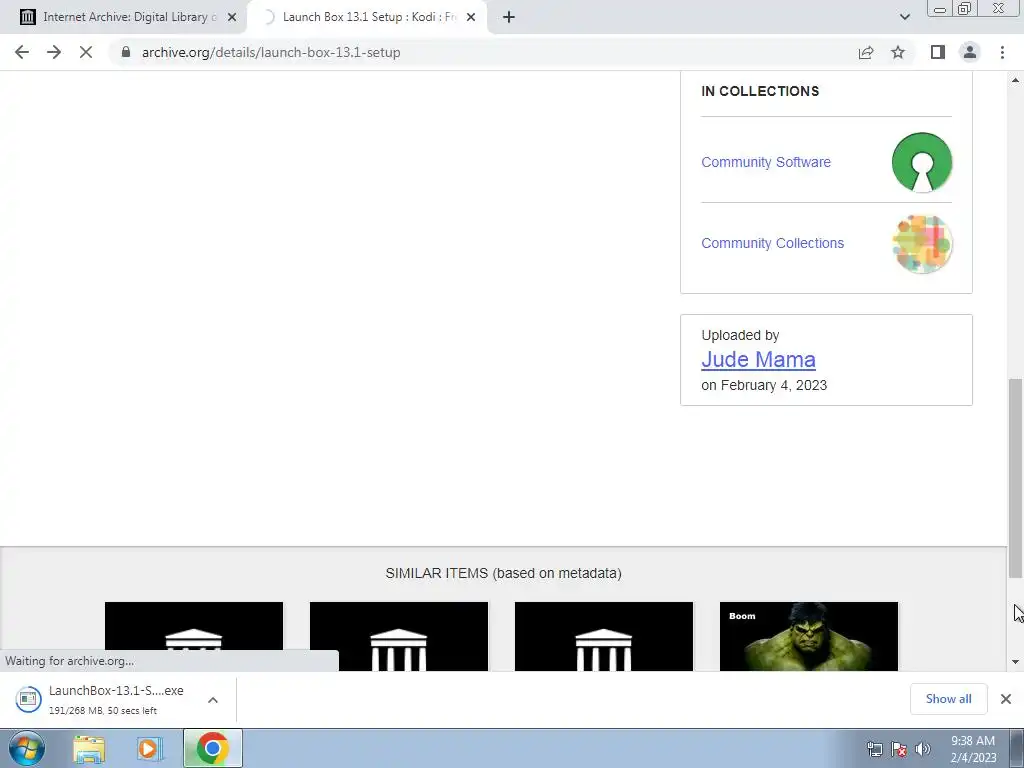Viewport: 1024px width, 768px height.
Task: Click Community Software green logo
Action: [921, 162]
